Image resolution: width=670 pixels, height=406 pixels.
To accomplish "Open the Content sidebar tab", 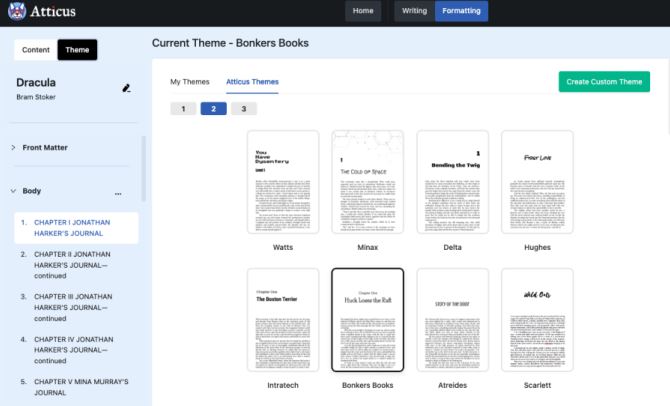I will click(x=36, y=50).
